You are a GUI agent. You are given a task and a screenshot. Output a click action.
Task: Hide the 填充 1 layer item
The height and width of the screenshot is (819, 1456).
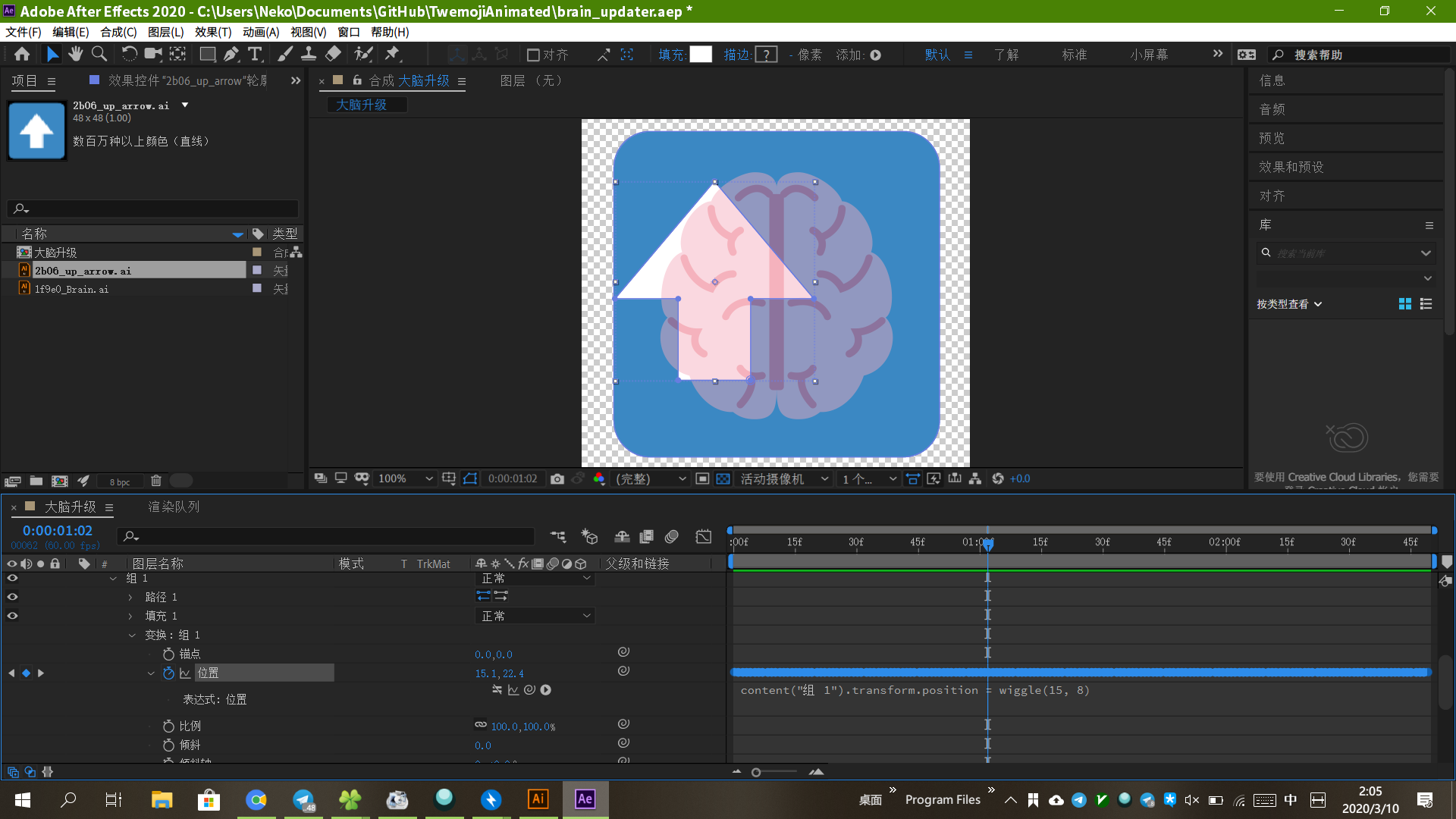[12, 616]
